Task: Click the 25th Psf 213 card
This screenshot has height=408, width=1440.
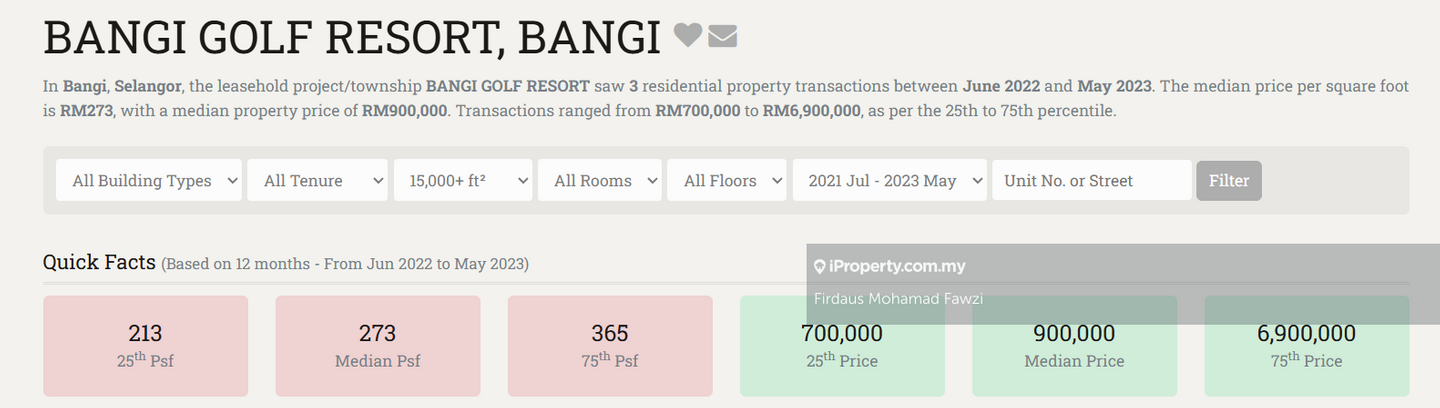Action: [145, 345]
